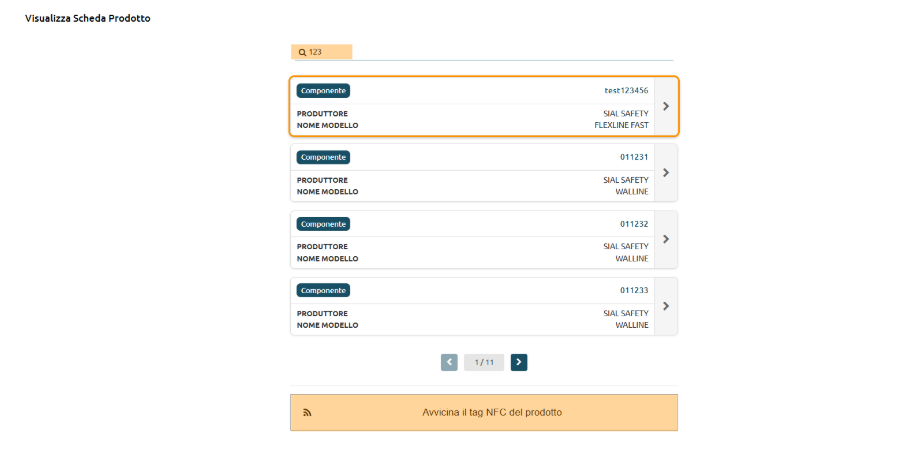
Task: Click WALLINE model in the 011232 card
Action: [632, 259]
